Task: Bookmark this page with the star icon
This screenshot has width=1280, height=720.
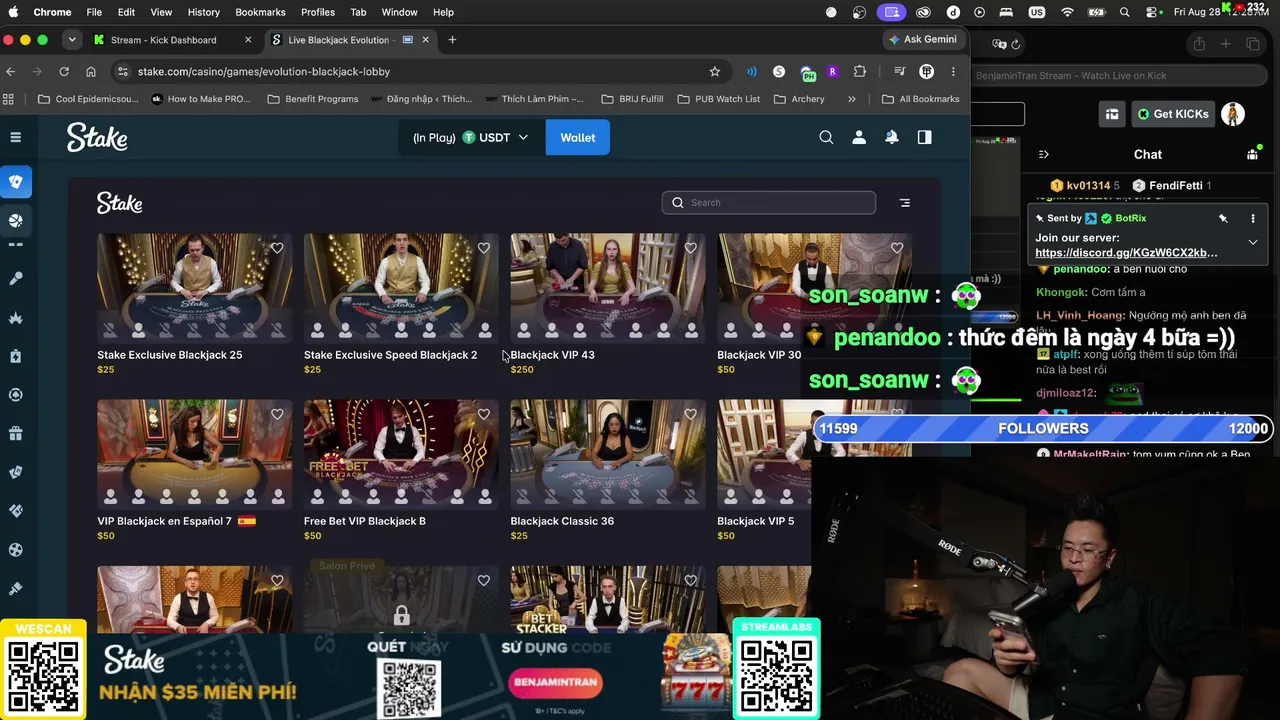Action: pyautogui.click(x=715, y=72)
